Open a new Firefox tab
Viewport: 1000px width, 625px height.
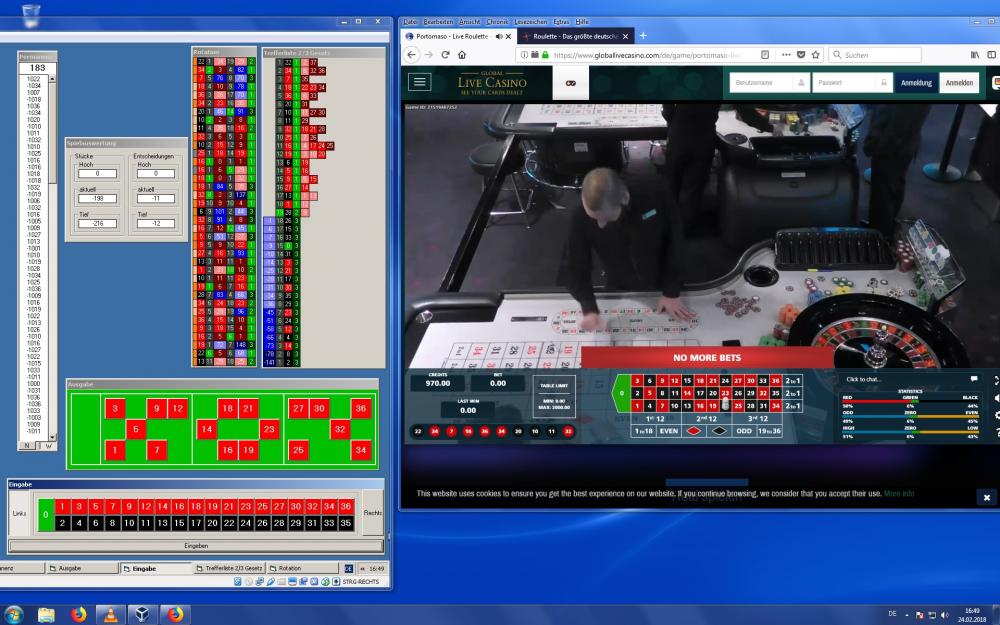(x=643, y=36)
